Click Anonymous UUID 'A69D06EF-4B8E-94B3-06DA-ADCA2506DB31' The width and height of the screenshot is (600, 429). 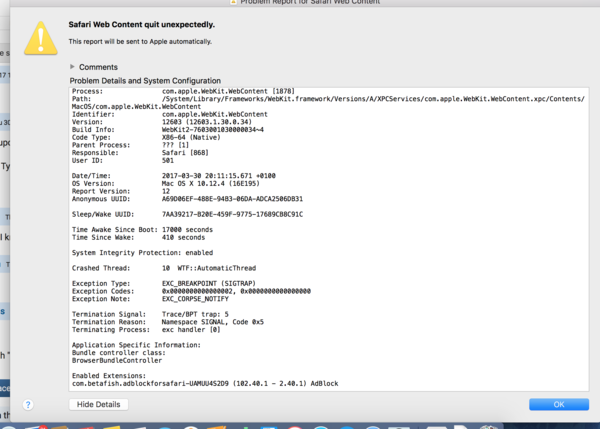pos(232,199)
